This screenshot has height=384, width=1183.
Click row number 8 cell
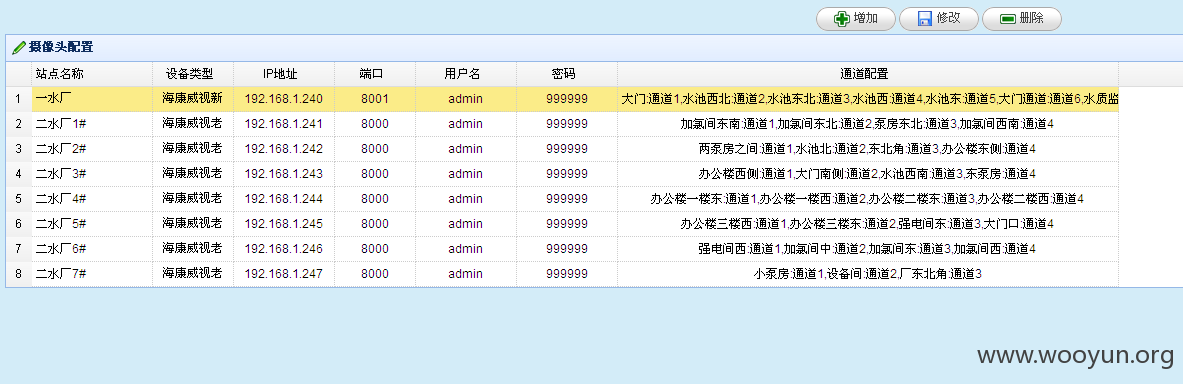(19, 273)
